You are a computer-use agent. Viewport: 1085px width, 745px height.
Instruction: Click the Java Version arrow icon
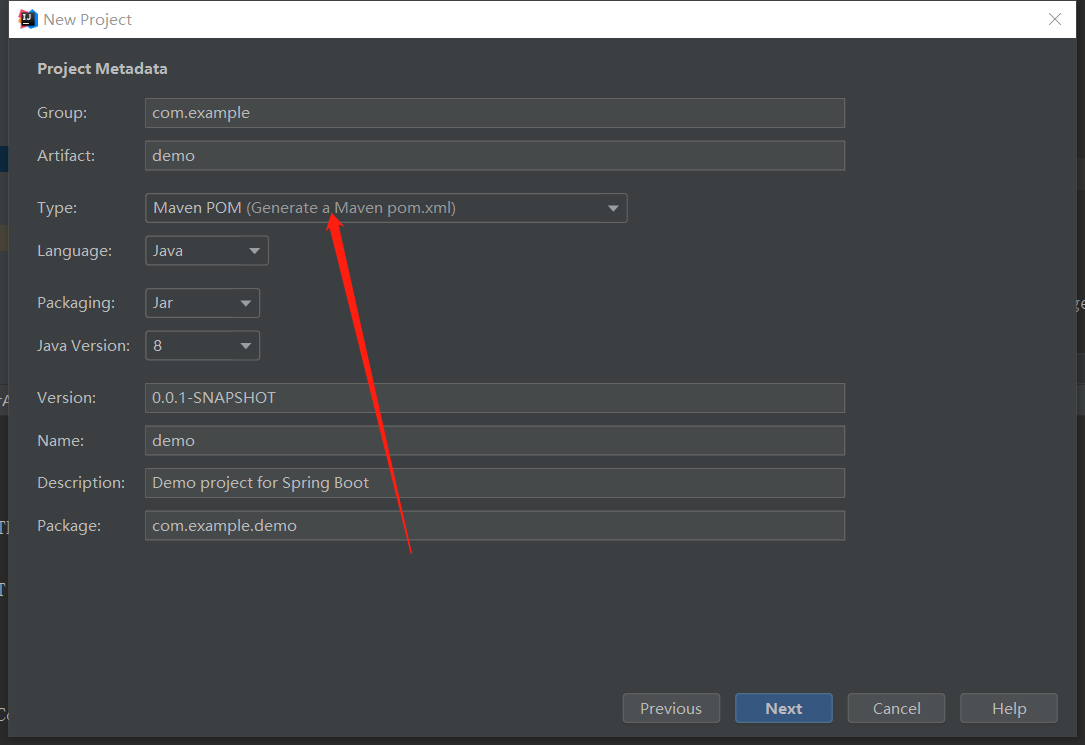[245, 346]
